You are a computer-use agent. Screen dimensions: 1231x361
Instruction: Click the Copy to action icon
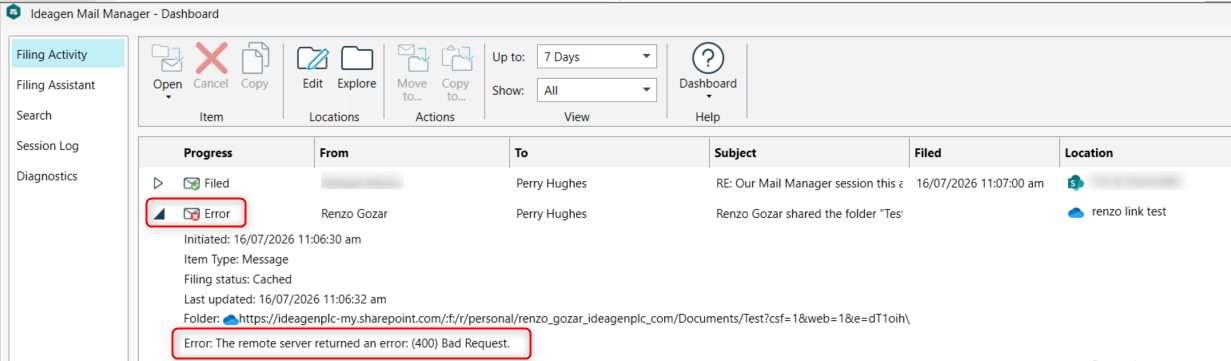(456, 58)
